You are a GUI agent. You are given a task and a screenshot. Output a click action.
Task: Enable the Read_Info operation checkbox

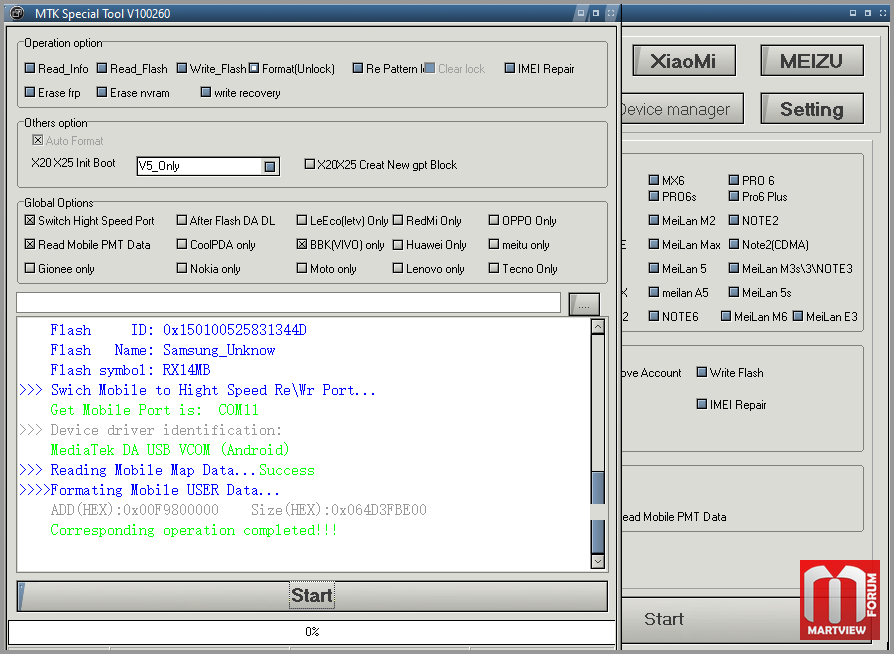pos(30,68)
